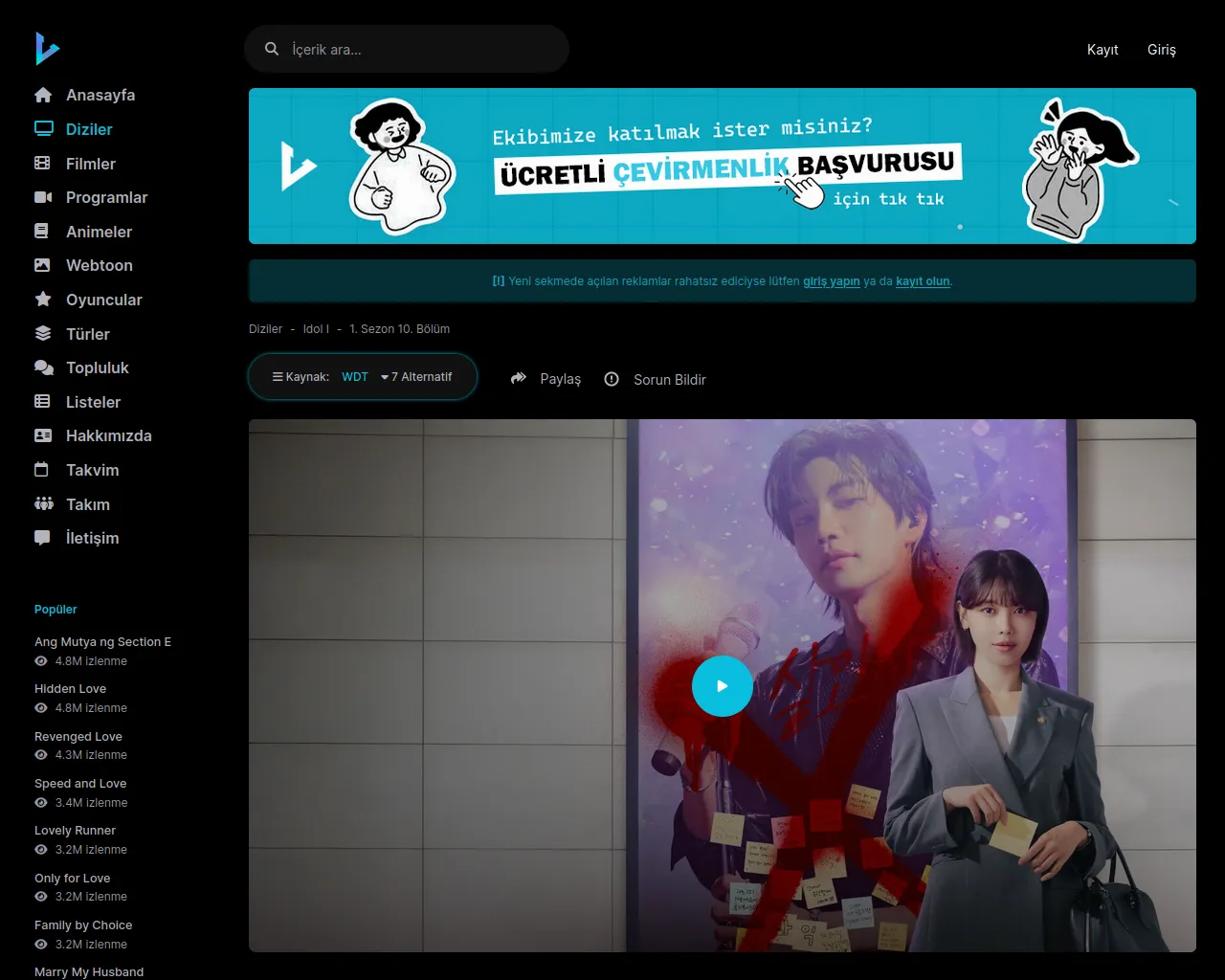Viewport: 1225px width, 980px height.
Task: Click the Kayıt register link
Action: [x=1102, y=50]
